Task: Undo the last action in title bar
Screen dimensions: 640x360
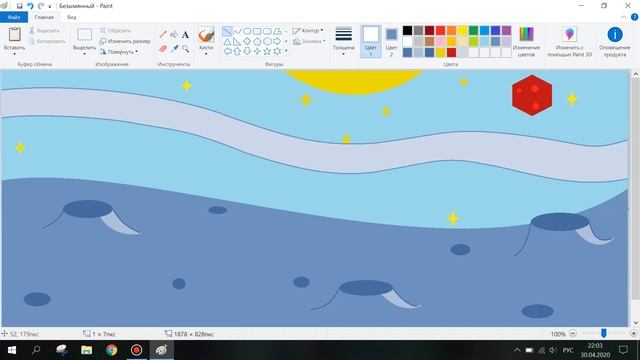Action: pyautogui.click(x=30, y=6)
